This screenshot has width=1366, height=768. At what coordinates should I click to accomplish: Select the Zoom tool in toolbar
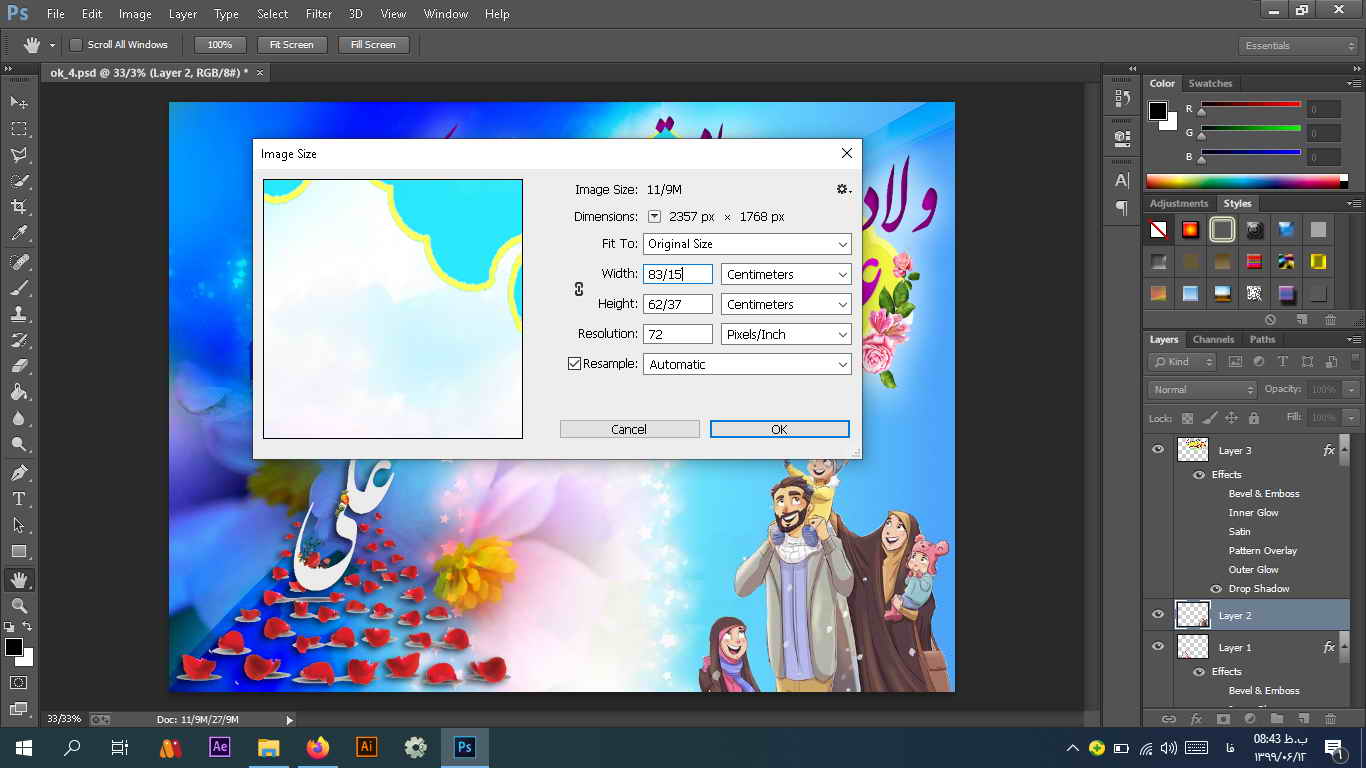click(x=19, y=605)
